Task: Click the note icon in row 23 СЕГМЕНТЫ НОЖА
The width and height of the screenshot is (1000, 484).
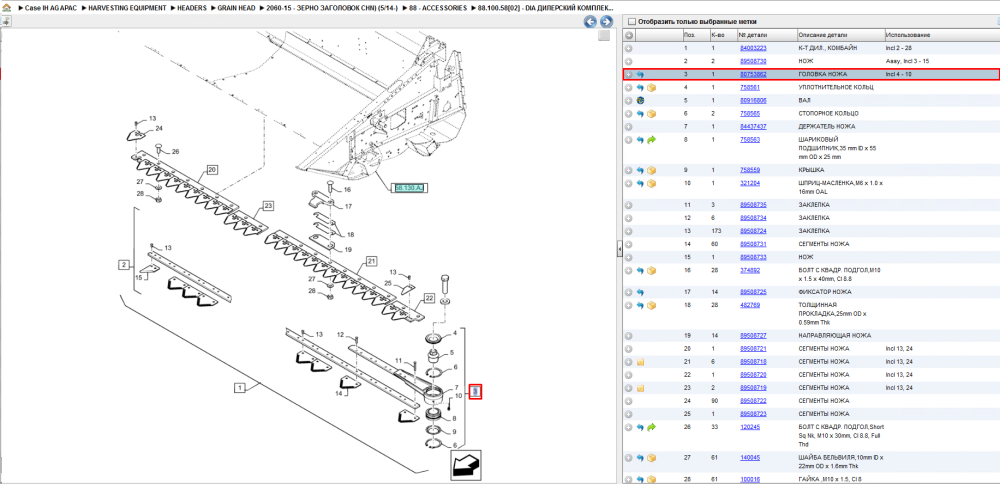Action: pos(640,388)
